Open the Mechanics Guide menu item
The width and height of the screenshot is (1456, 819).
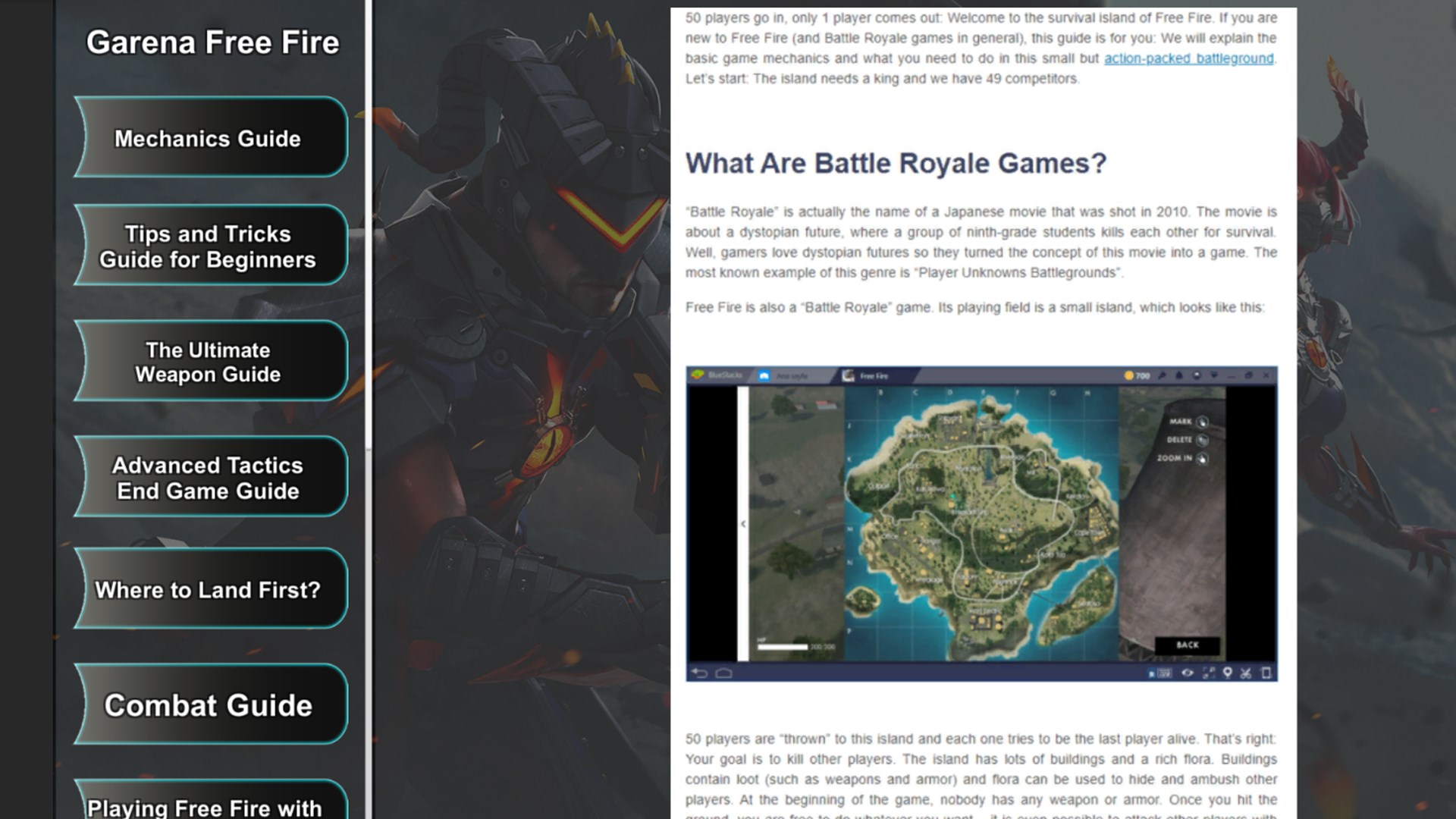[209, 139]
